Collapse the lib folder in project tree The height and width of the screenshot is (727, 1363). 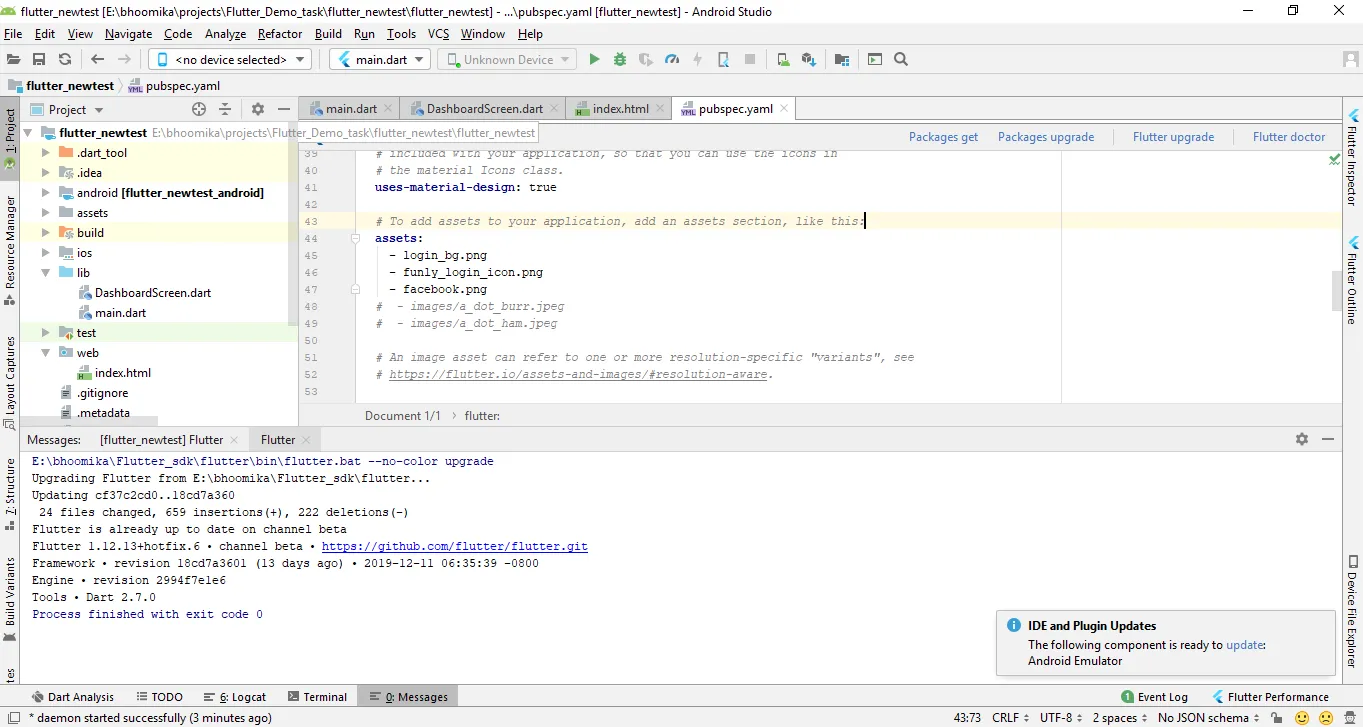tap(46, 273)
